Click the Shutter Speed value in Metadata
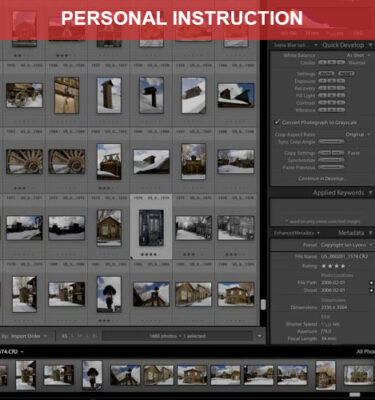The image size is (375, 400). point(330,324)
